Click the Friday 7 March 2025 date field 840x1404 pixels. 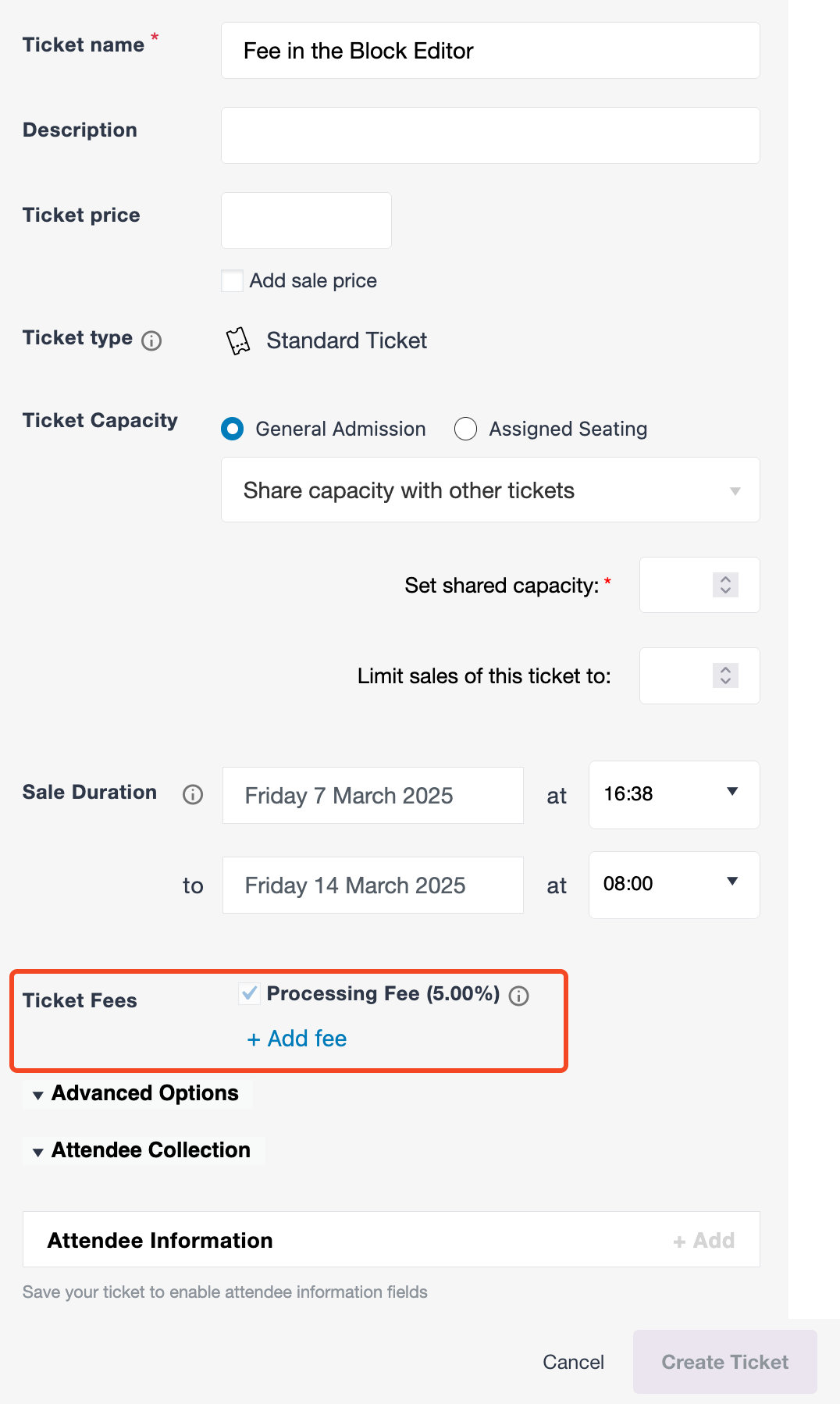(372, 795)
